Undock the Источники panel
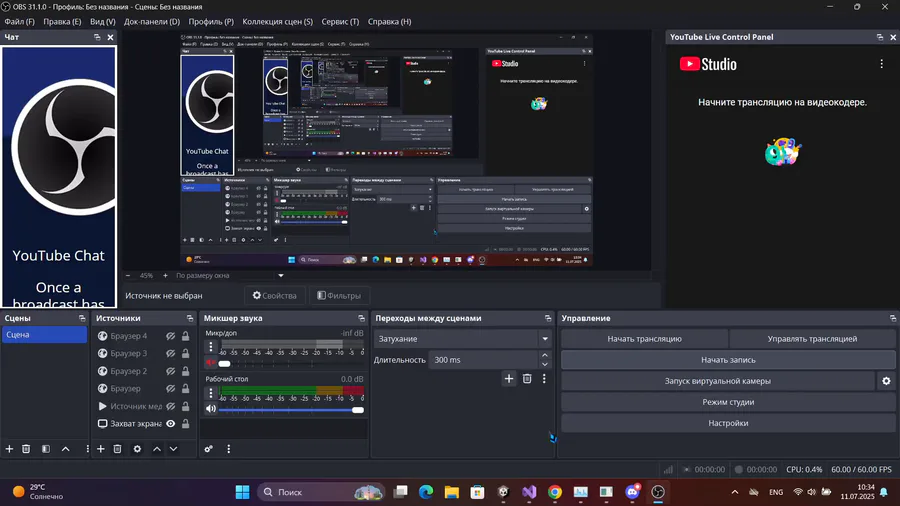 click(190, 318)
